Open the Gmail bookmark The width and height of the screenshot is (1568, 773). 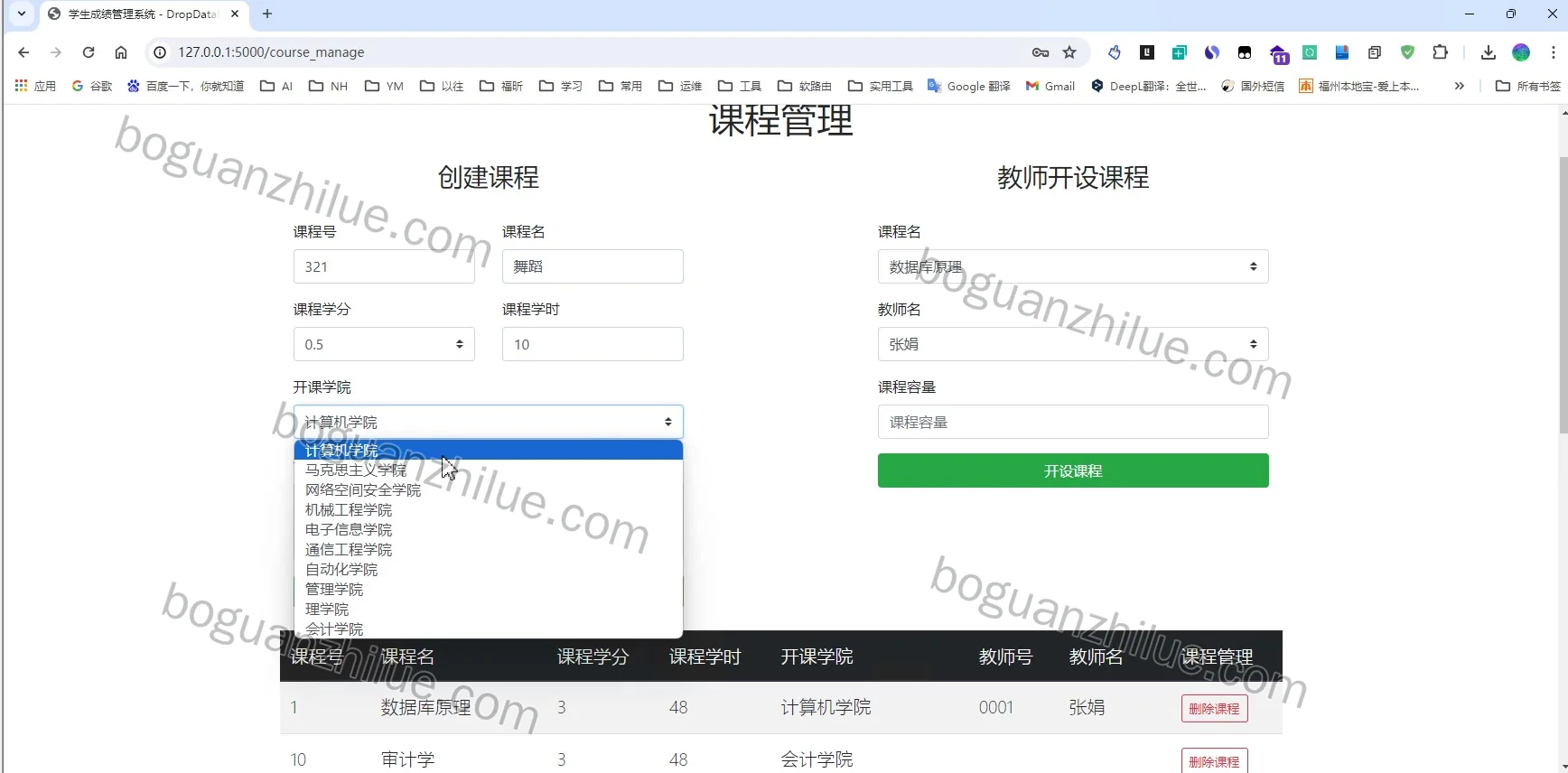click(x=1050, y=86)
